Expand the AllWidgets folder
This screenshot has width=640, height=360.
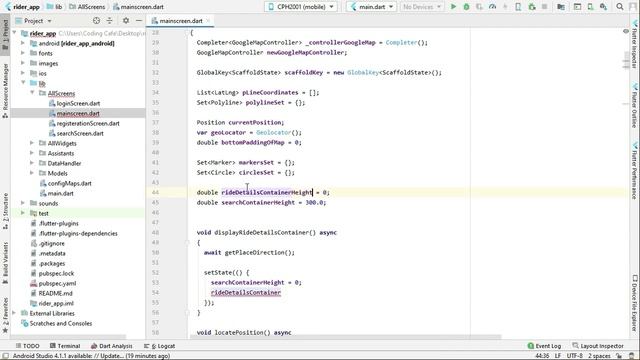(x=32, y=143)
